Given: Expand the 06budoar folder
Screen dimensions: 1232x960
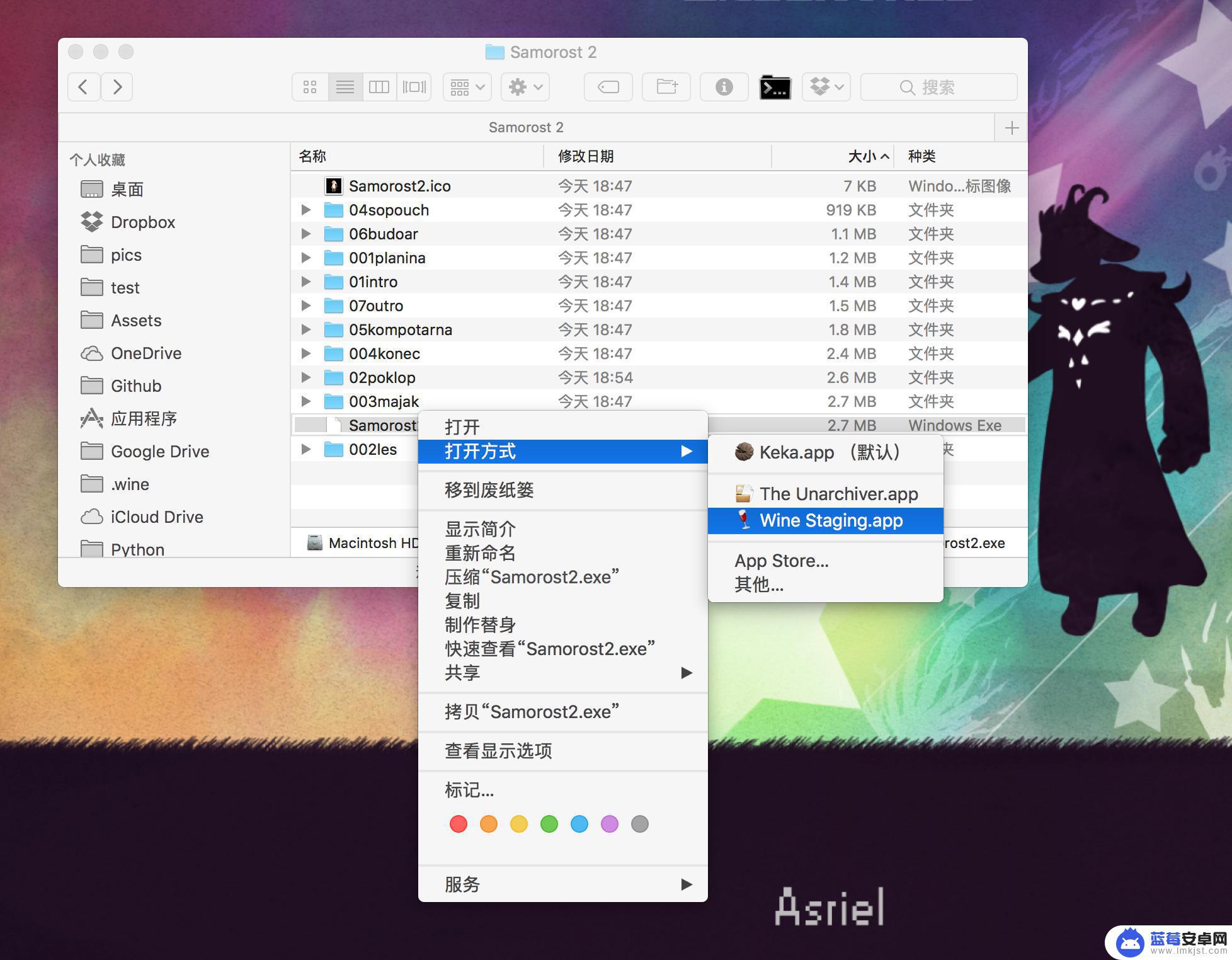Looking at the screenshot, I should pyautogui.click(x=306, y=234).
